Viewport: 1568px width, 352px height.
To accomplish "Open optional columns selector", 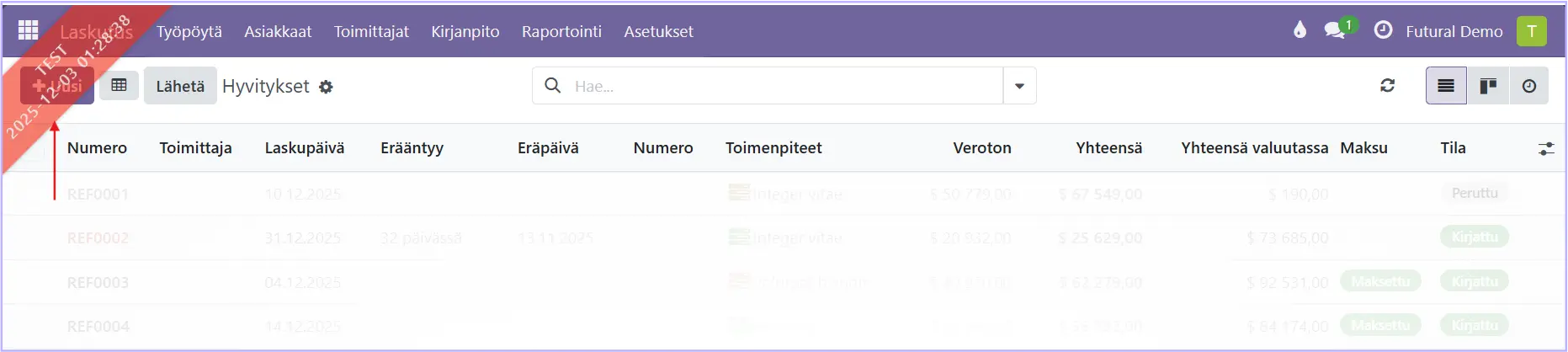I will [x=1546, y=148].
